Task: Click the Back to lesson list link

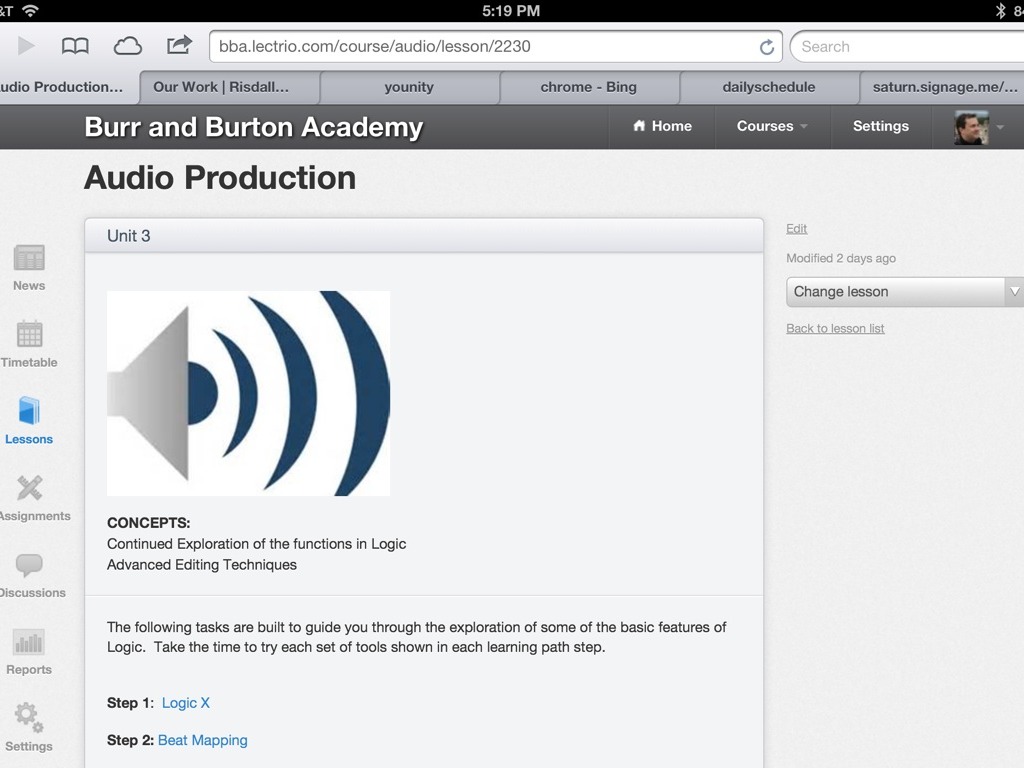Action: (835, 328)
